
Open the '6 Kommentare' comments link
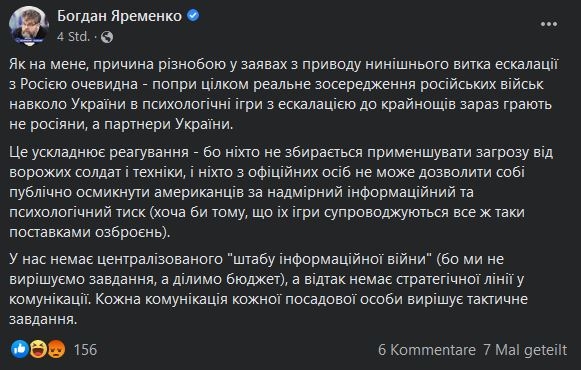click(427, 350)
